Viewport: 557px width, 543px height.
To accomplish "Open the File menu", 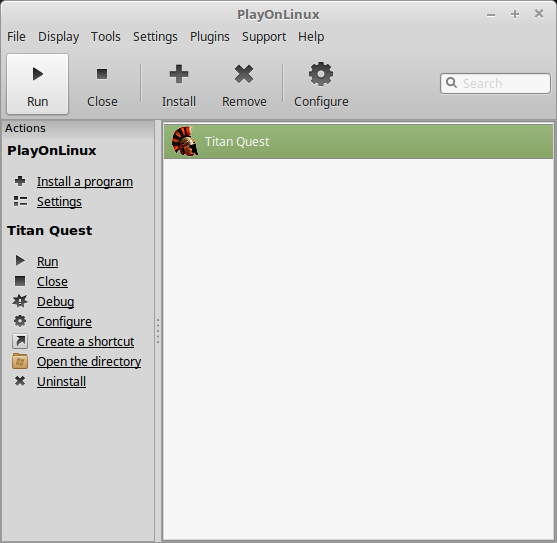I will coord(16,37).
